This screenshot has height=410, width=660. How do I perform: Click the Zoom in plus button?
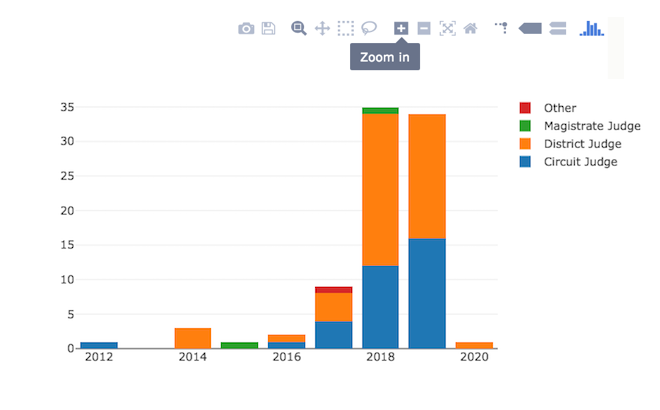[x=401, y=29]
